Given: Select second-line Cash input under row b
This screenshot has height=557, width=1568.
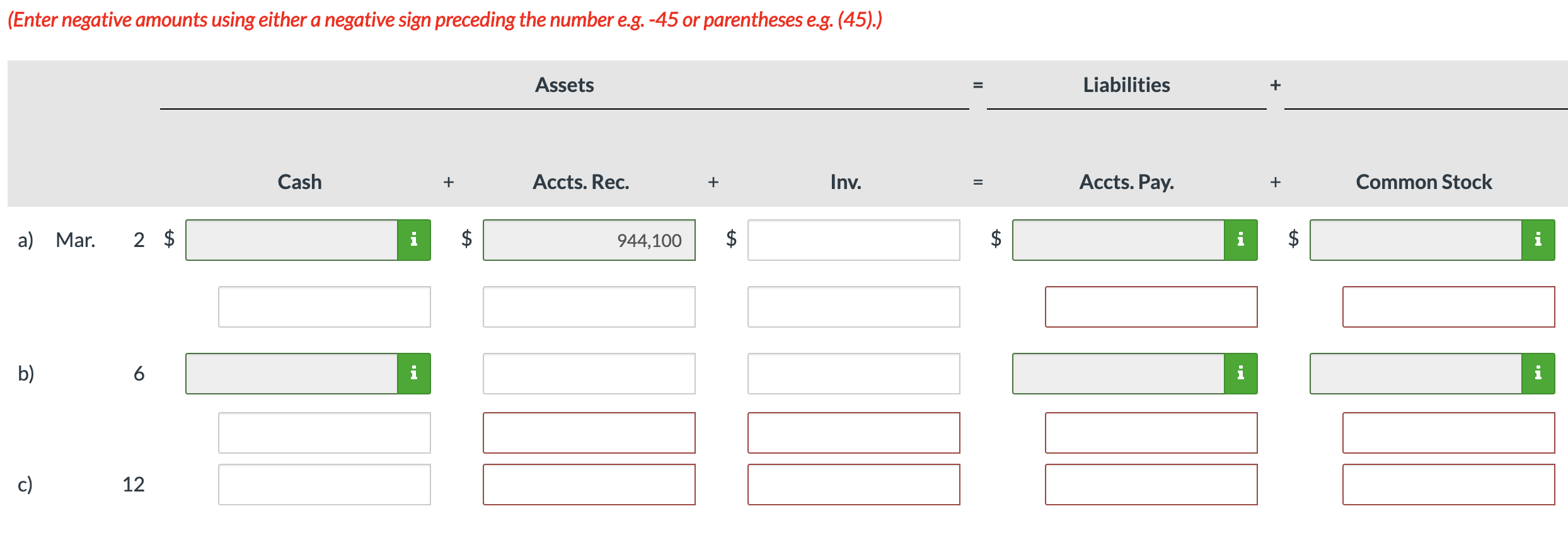Looking at the screenshot, I should 325,433.
